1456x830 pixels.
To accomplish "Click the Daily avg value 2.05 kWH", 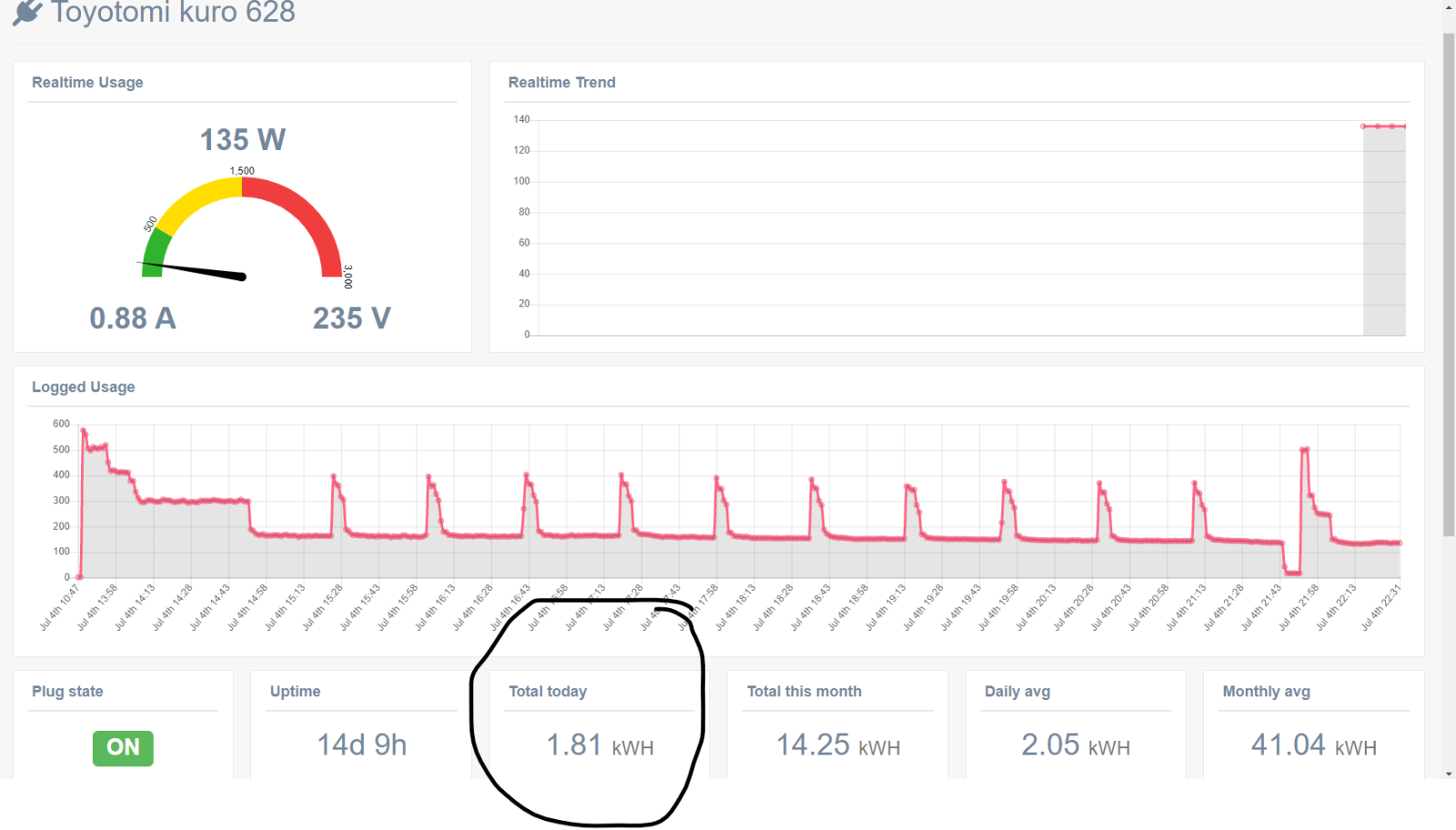I will pos(1076,745).
